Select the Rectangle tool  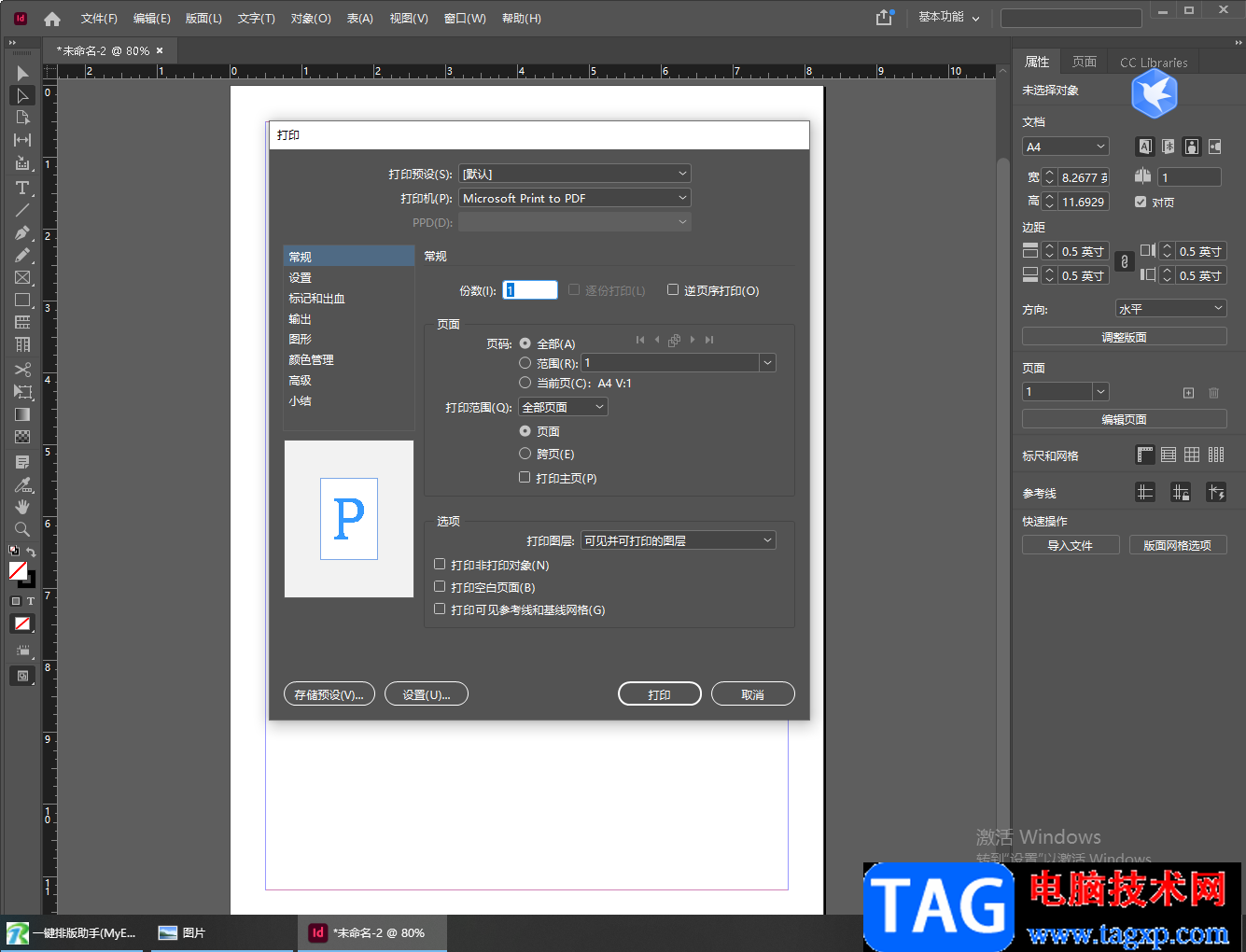coord(22,300)
